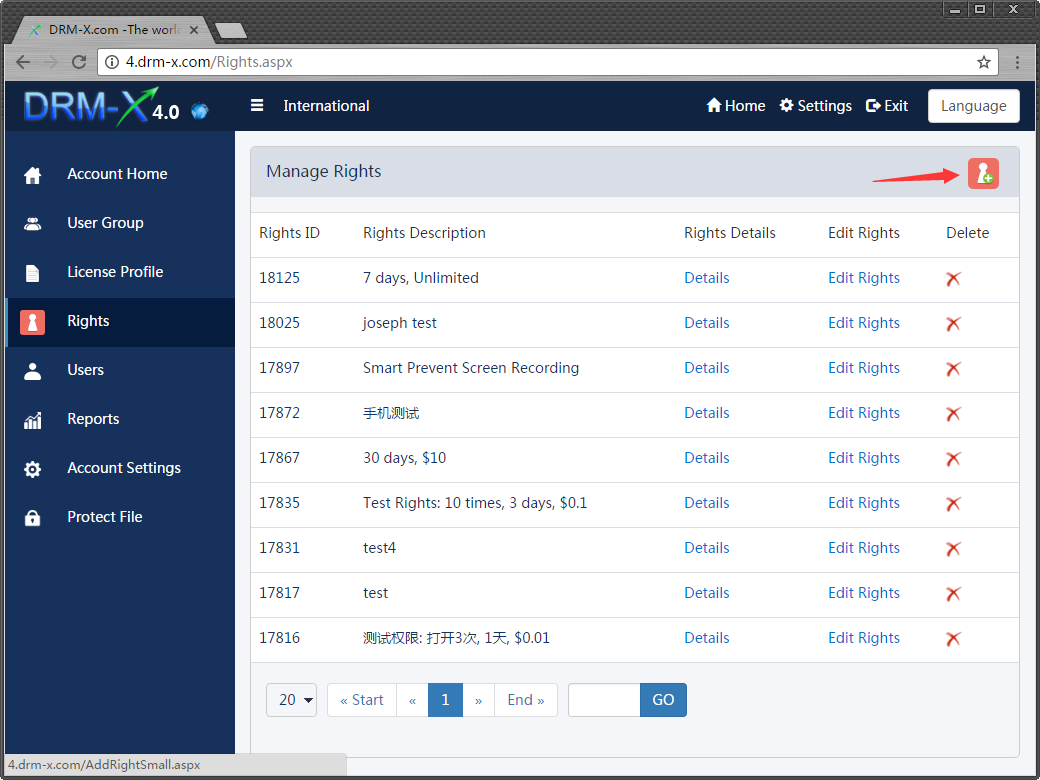The width and height of the screenshot is (1040, 780).
Task: Open Account Home in sidebar
Action: point(120,174)
